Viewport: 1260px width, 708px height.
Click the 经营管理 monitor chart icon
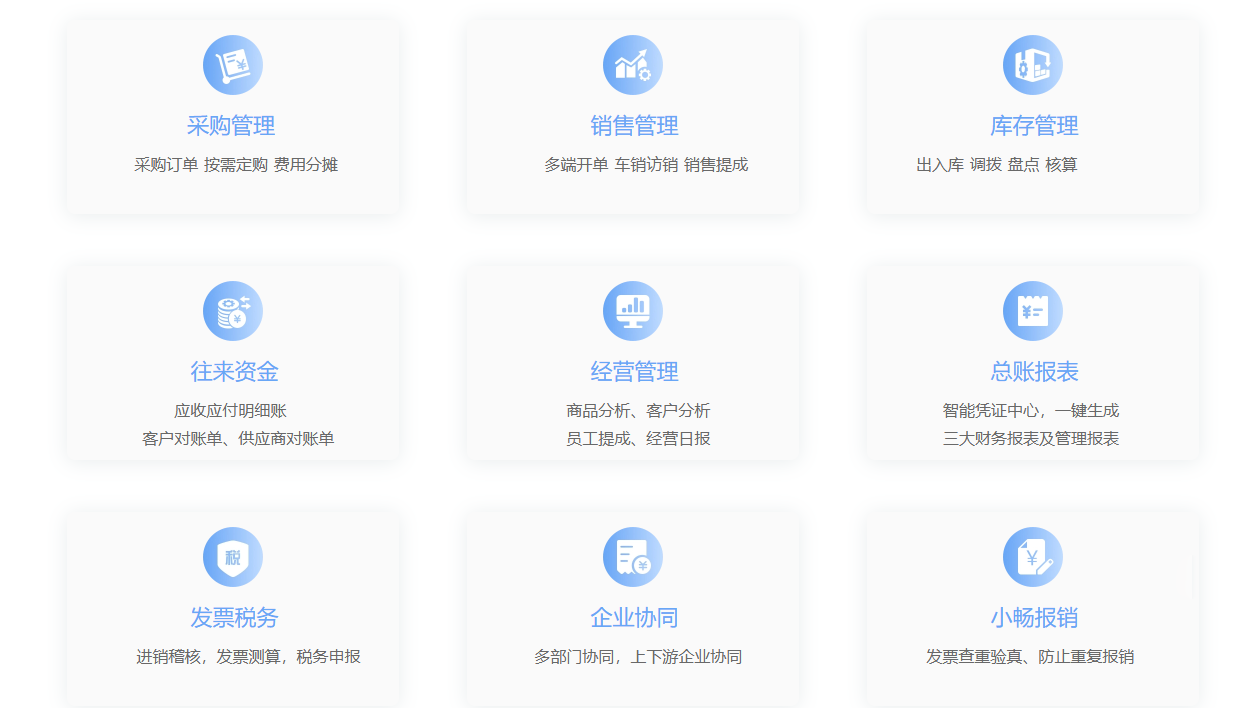[633, 311]
